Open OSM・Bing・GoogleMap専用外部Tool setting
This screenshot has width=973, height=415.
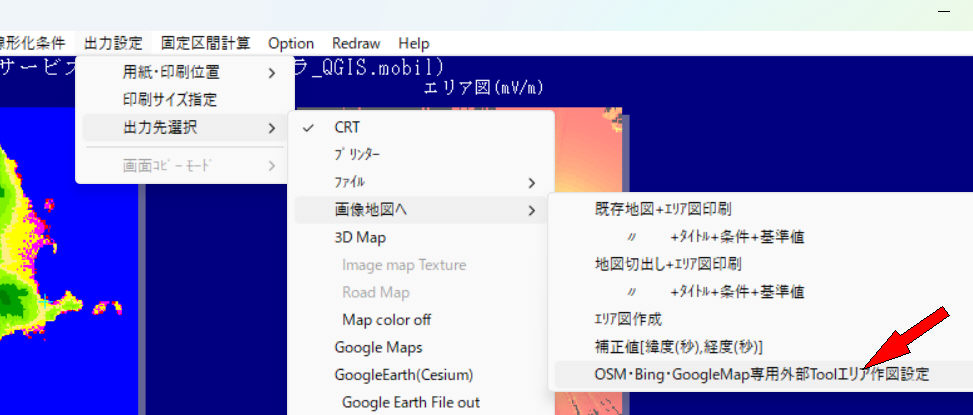(x=747, y=374)
